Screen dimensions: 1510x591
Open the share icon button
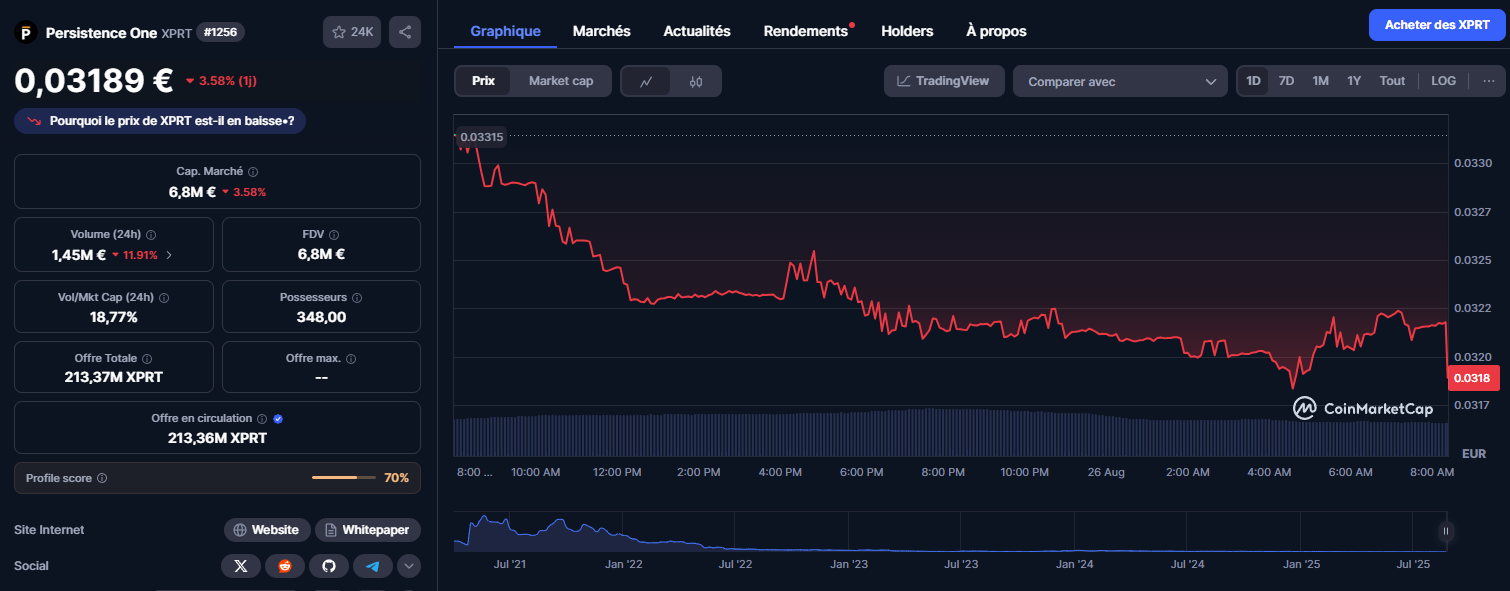pos(405,32)
